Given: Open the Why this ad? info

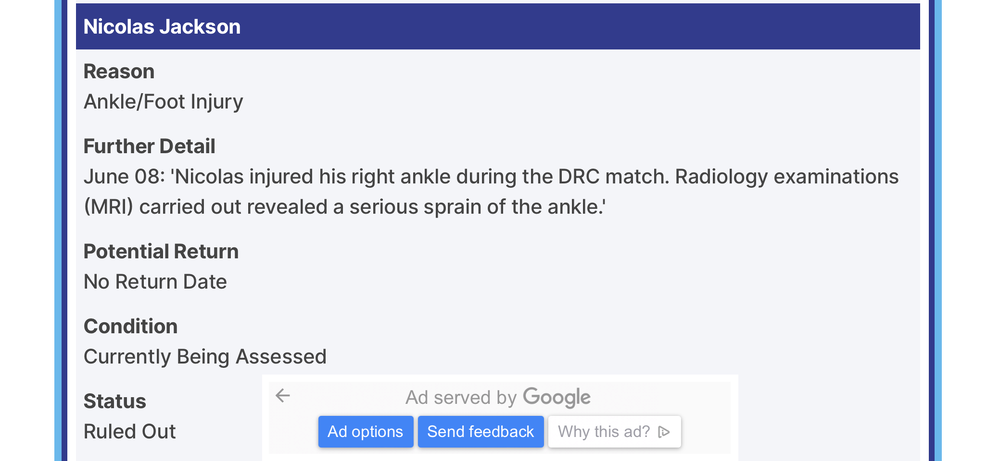Looking at the screenshot, I should click(x=614, y=432).
